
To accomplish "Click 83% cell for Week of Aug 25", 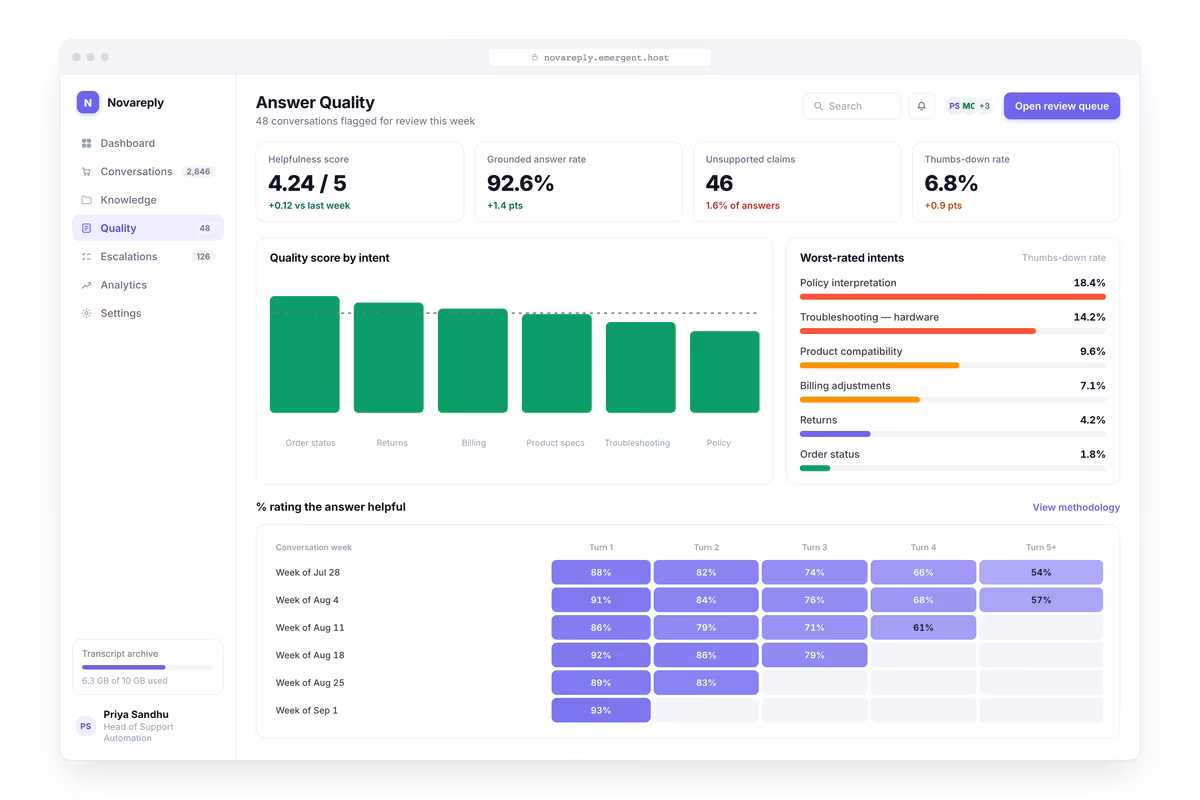I will click(x=706, y=683).
